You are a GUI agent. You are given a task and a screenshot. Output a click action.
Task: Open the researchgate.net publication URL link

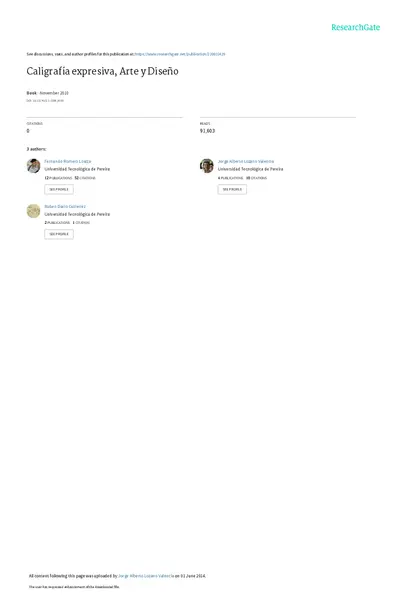point(180,54)
